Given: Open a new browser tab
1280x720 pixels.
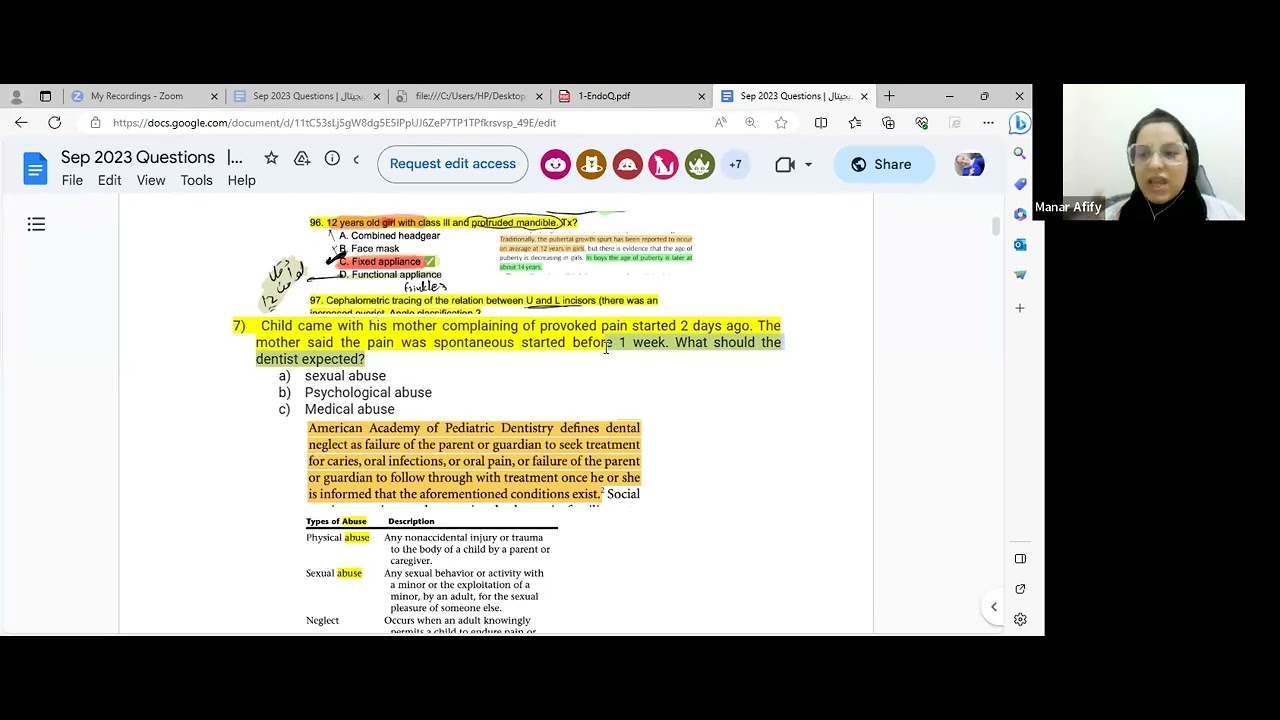Looking at the screenshot, I should coord(889,96).
